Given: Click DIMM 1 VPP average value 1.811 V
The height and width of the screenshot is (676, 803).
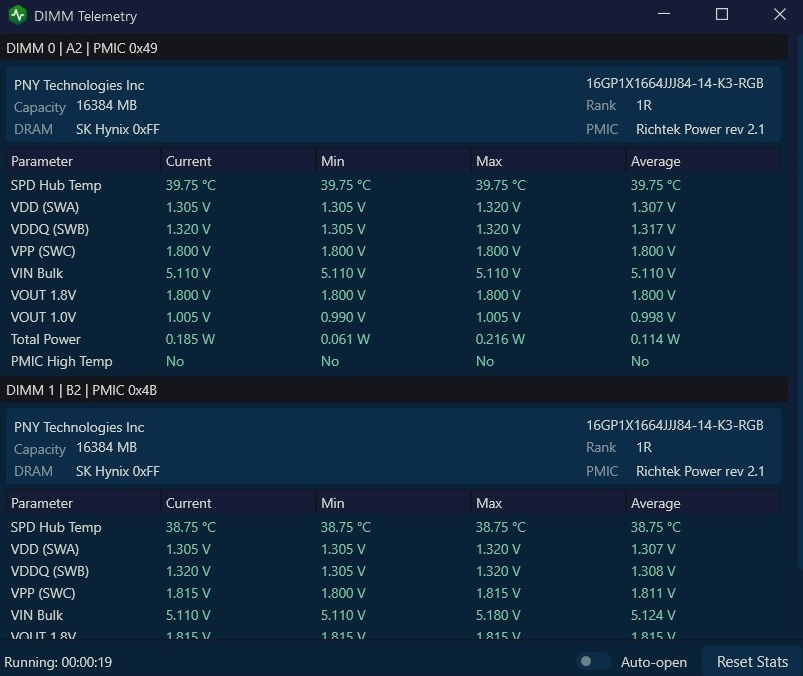Looking at the screenshot, I should 653,593.
